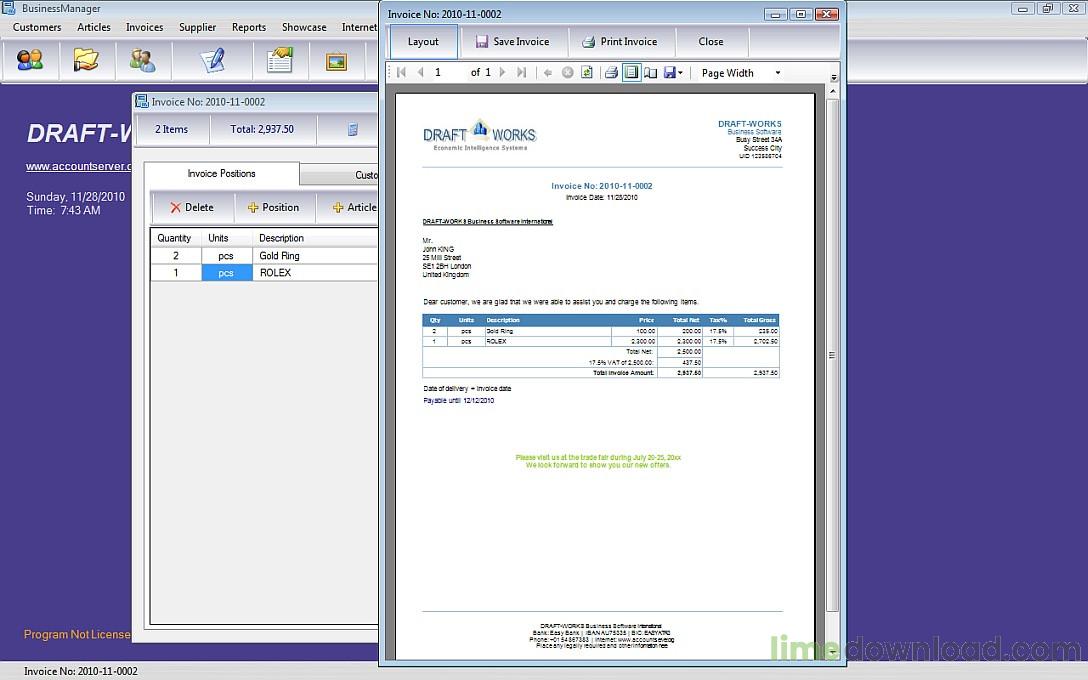This screenshot has height=680, width=1088.
Task: Click the Print Invoice button
Action: click(620, 42)
